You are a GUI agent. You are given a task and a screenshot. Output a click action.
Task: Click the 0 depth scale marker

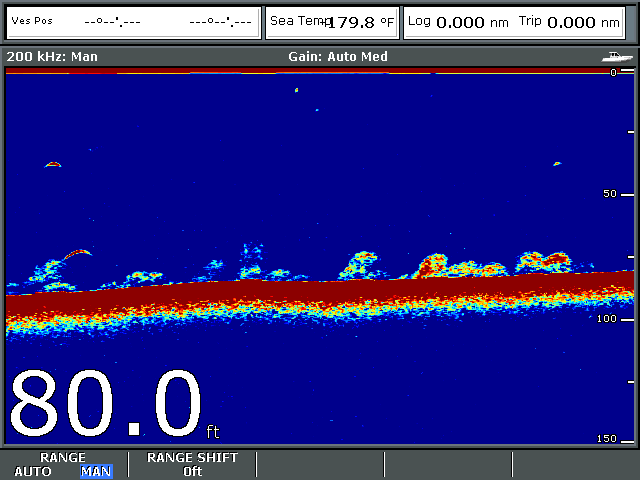(x=614, y=72)
